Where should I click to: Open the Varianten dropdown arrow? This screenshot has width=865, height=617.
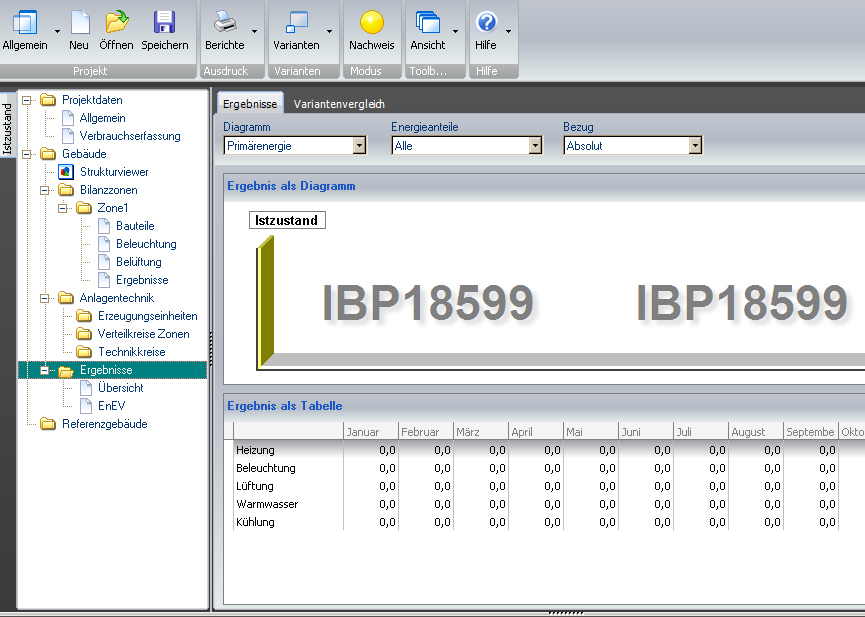[329, 31]
